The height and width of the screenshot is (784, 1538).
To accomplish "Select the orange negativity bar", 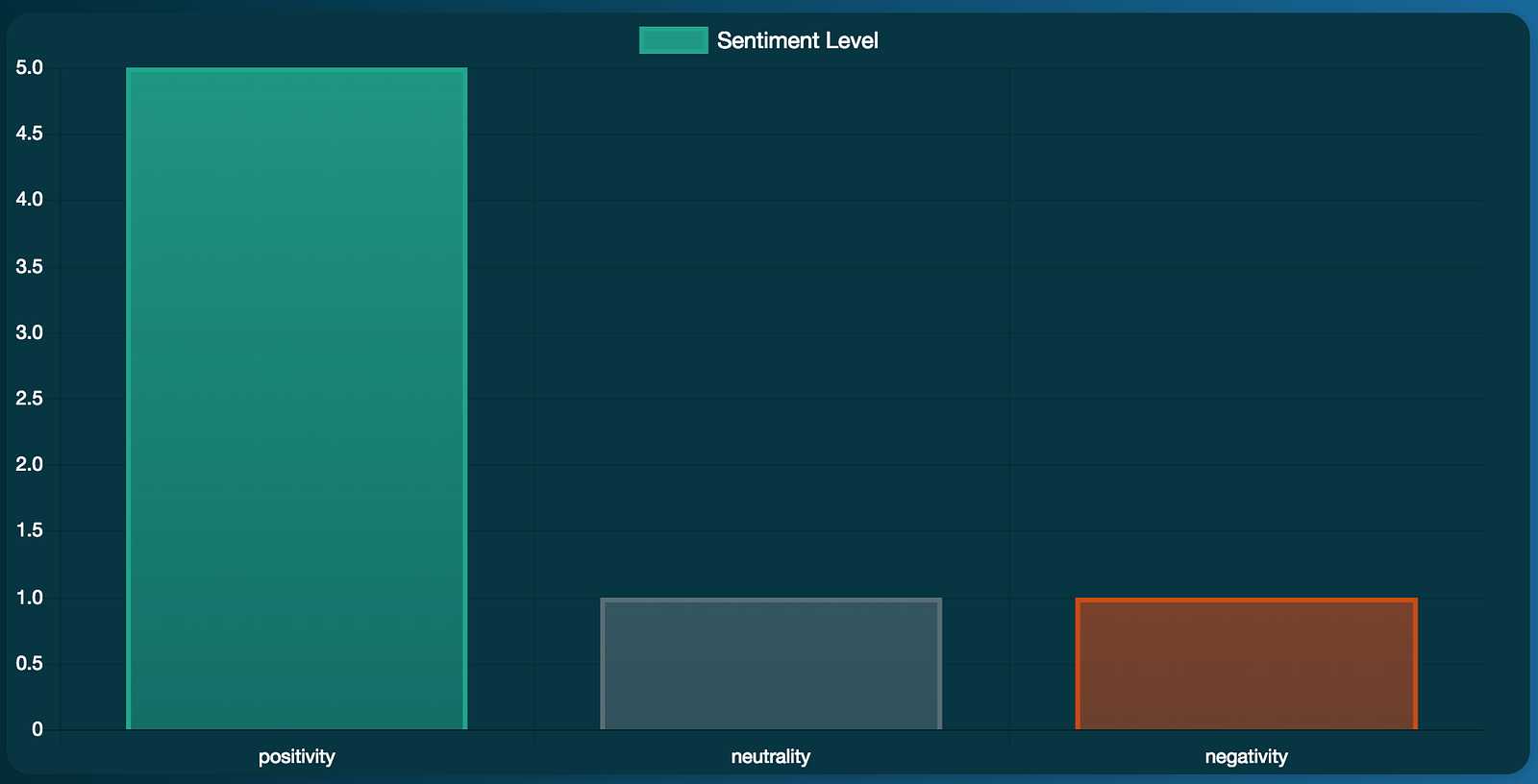I will tap(1247, 664).
